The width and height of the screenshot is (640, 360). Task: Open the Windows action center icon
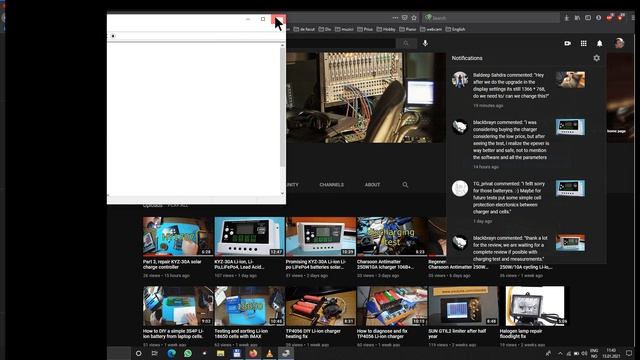click(x=629, y=353)
